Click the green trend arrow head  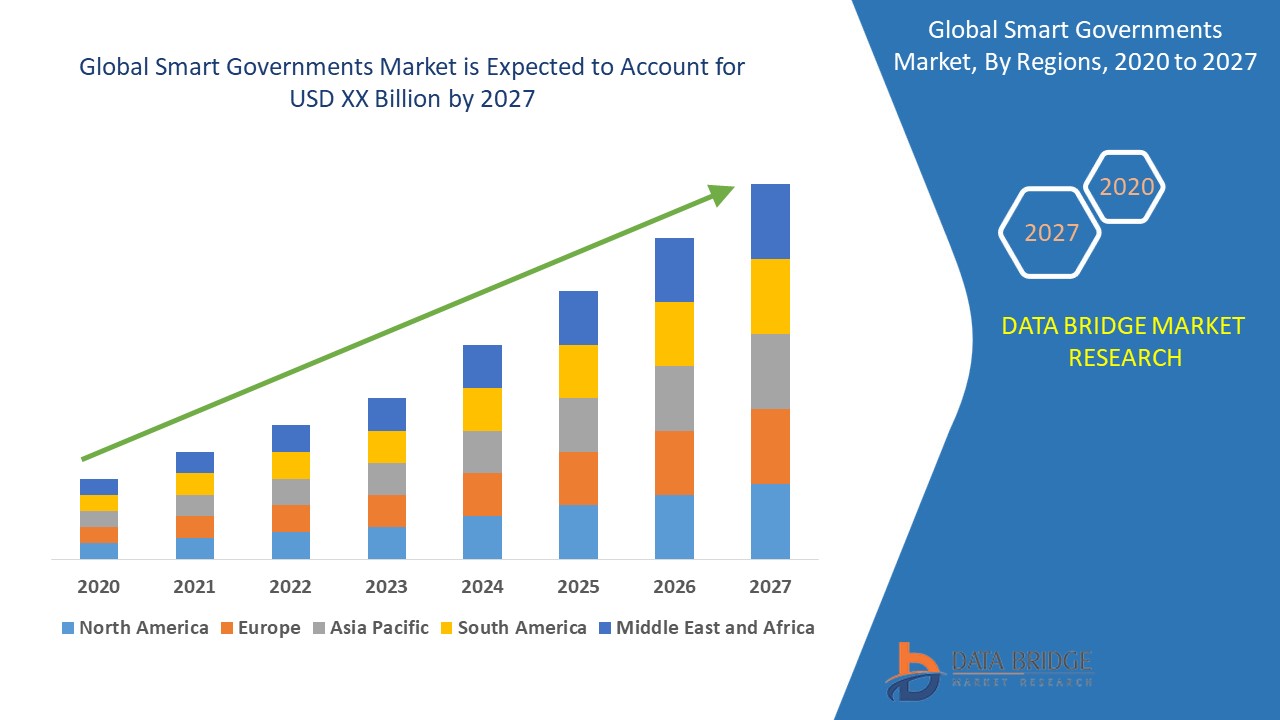pos(720,192)
